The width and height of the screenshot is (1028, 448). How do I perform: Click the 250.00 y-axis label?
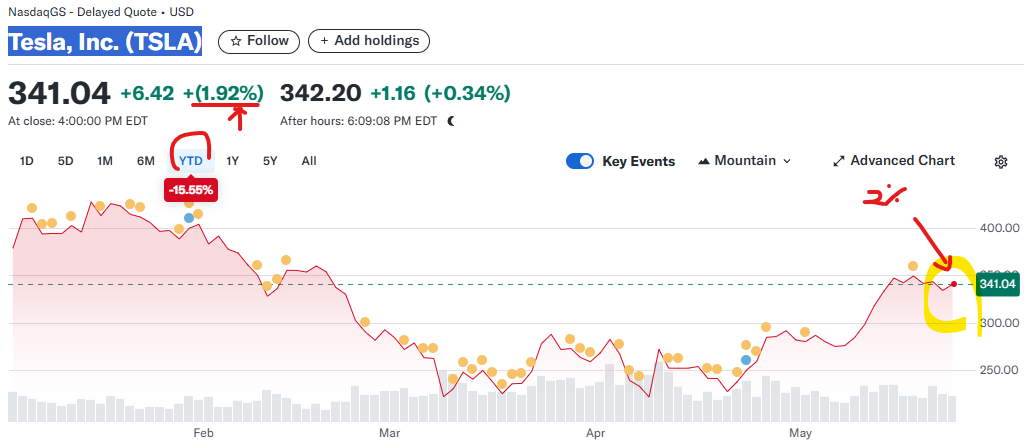tap(997, 371)
